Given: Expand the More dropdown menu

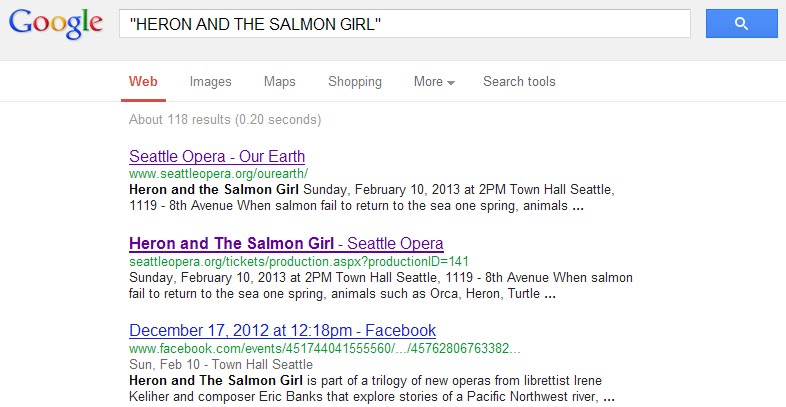Looking at the screenshot, I should click(434, 82).
